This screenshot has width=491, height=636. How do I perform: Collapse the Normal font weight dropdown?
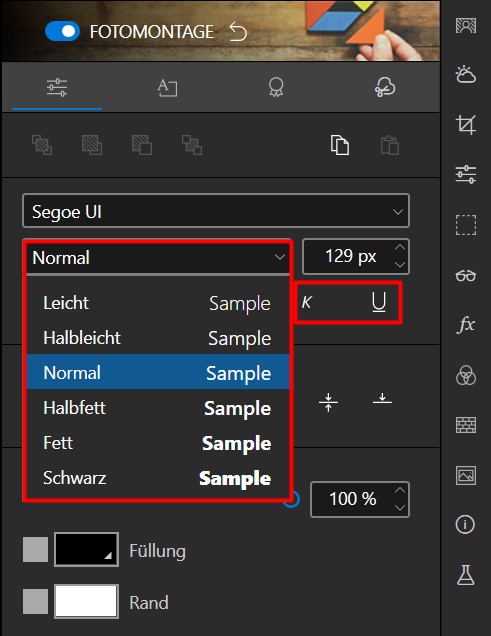[158, 258]
